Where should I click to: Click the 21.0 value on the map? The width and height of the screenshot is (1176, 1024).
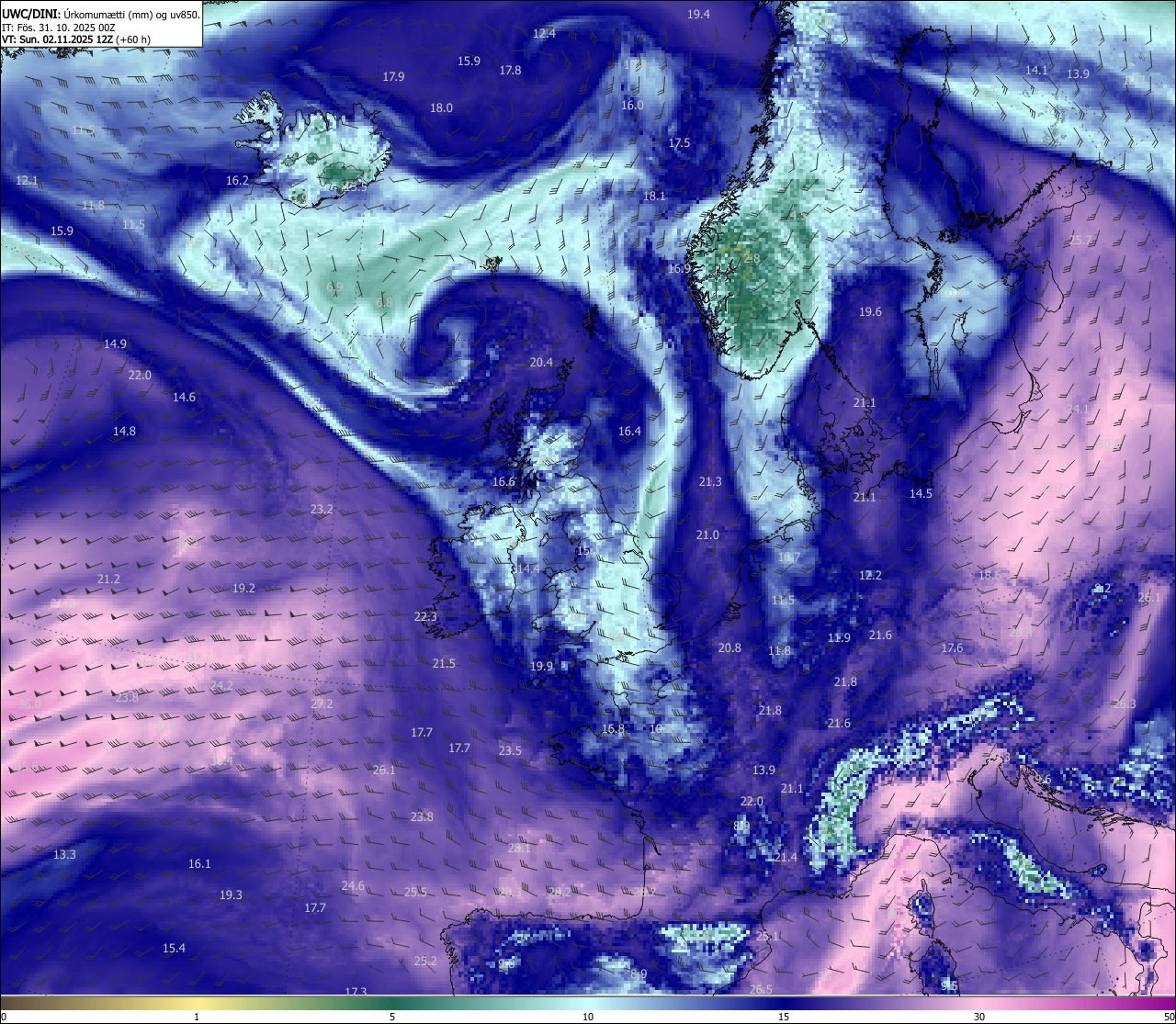[x=707, y=535]
